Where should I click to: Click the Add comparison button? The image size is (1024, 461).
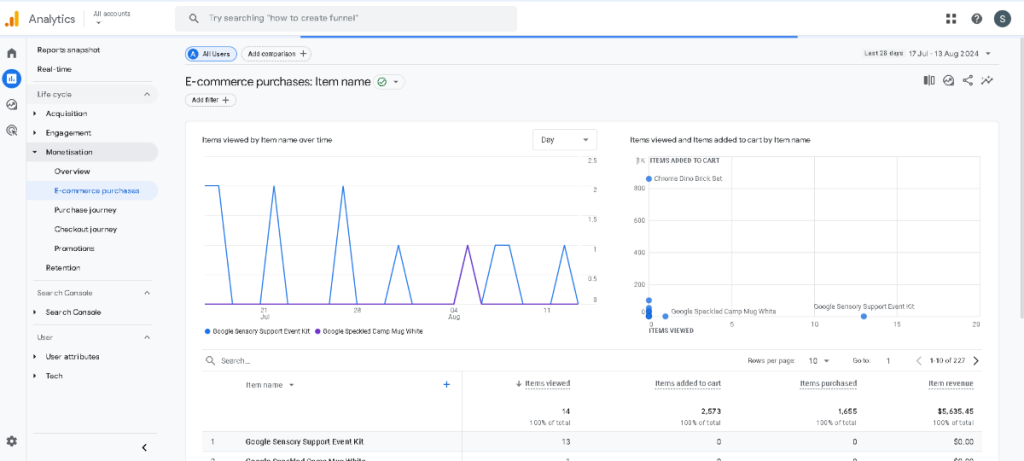pyautogui.click(x=276, y=54)
